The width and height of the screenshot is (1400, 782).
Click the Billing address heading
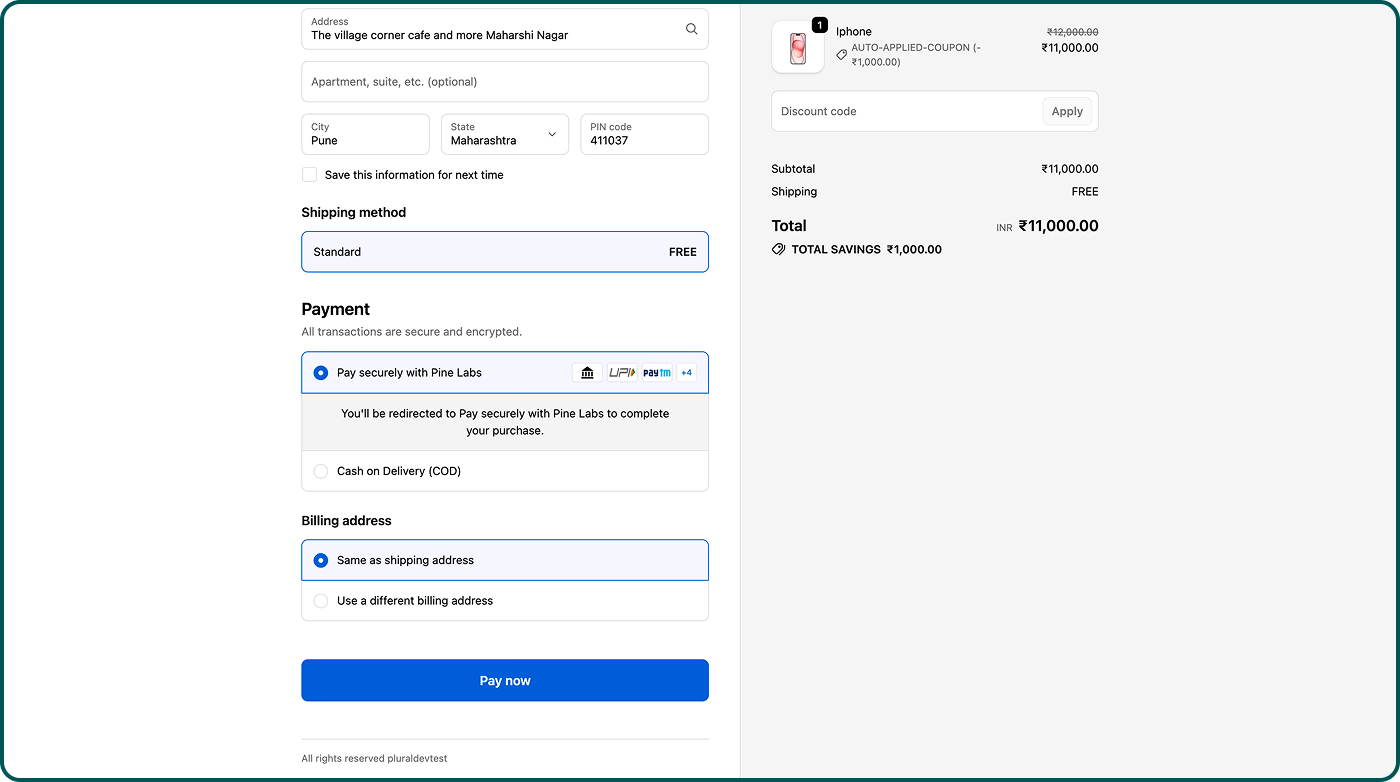click(347, 521)
